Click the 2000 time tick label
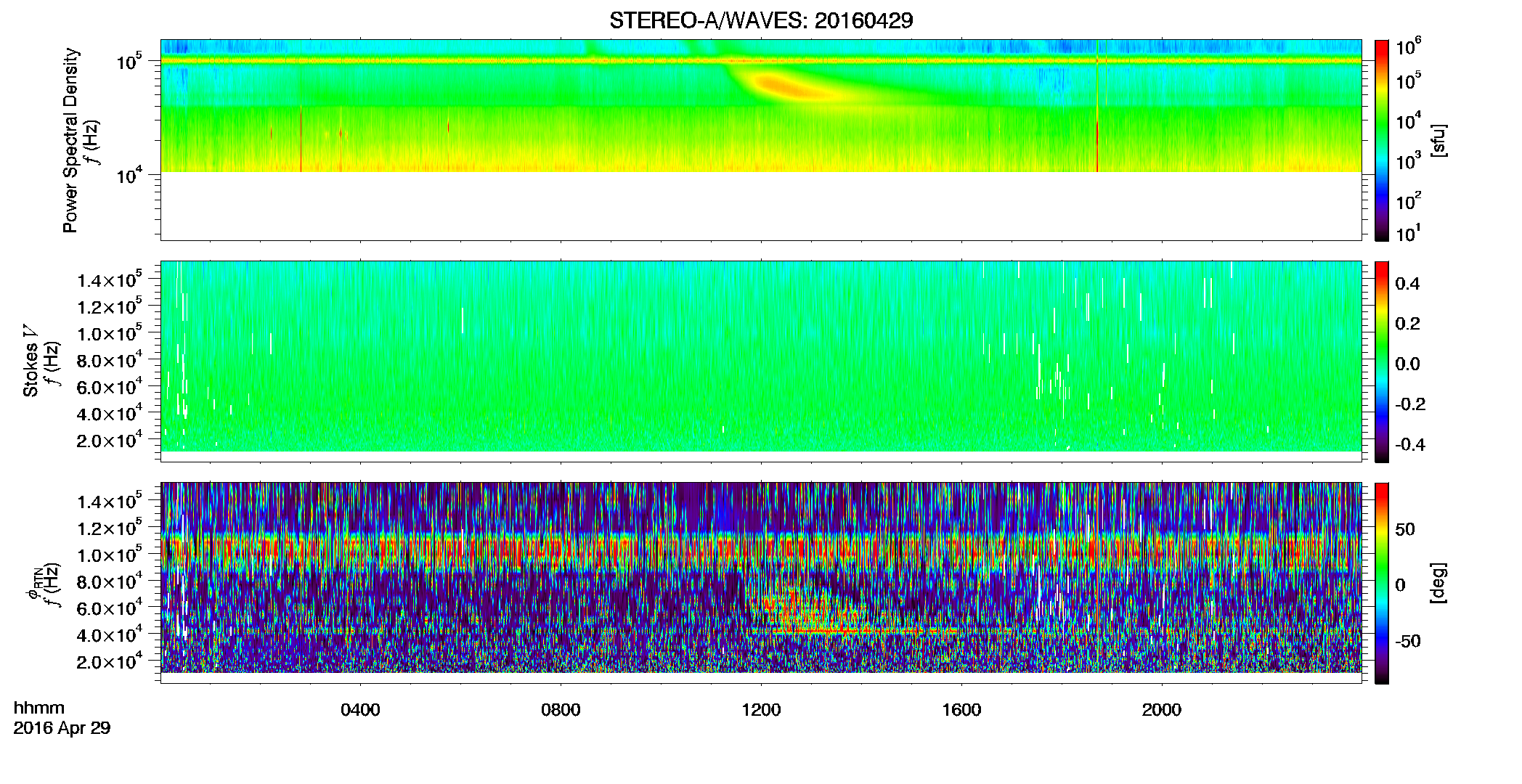 tap(1162, 710)
